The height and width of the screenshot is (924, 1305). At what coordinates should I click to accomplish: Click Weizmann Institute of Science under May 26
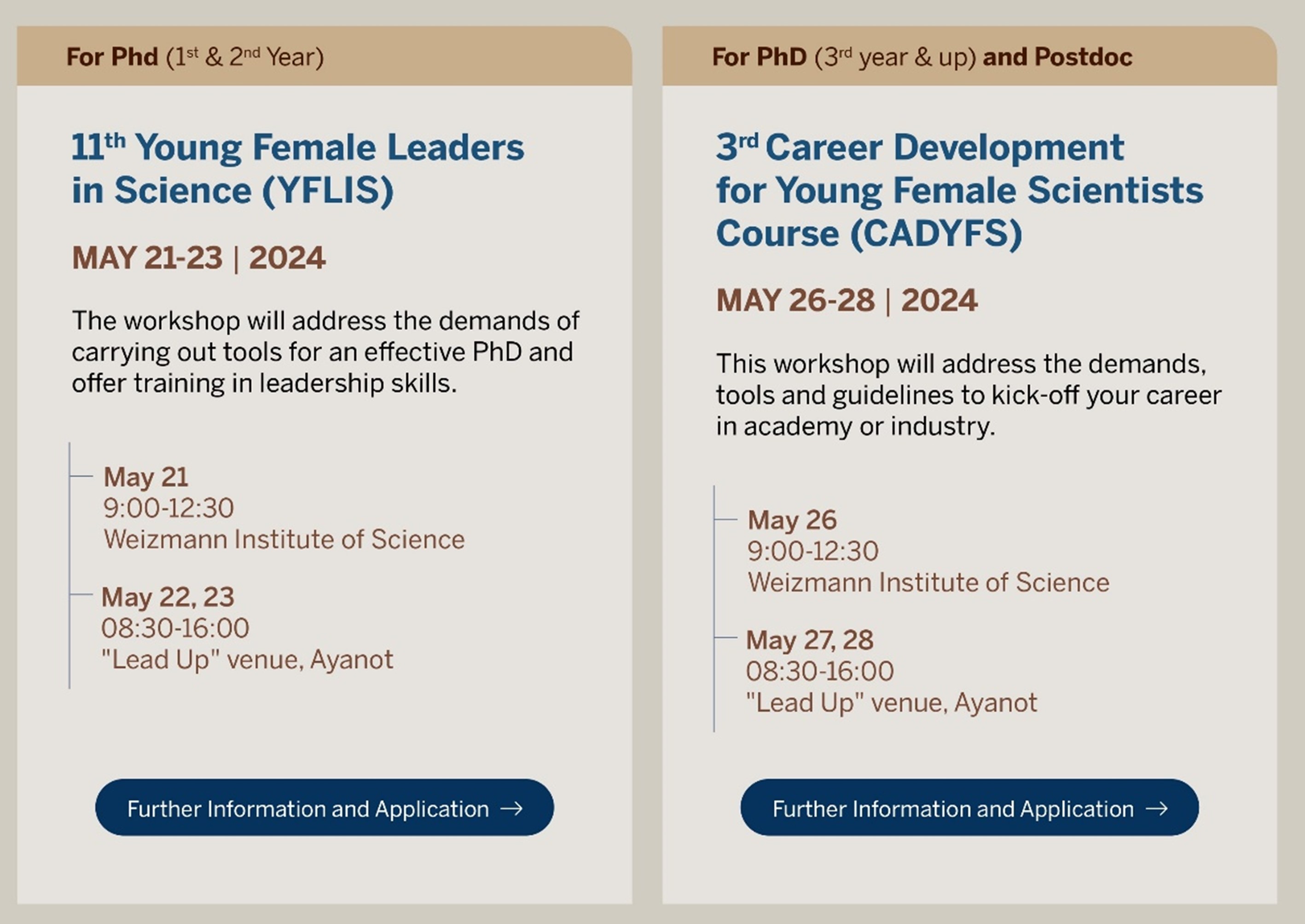pyautogui.click(x=928, y=583)
